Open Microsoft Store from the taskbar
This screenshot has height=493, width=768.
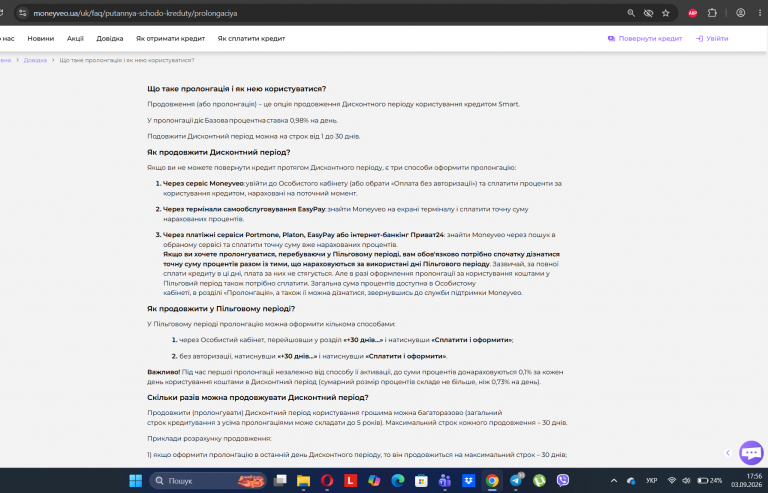pos(421,481)
